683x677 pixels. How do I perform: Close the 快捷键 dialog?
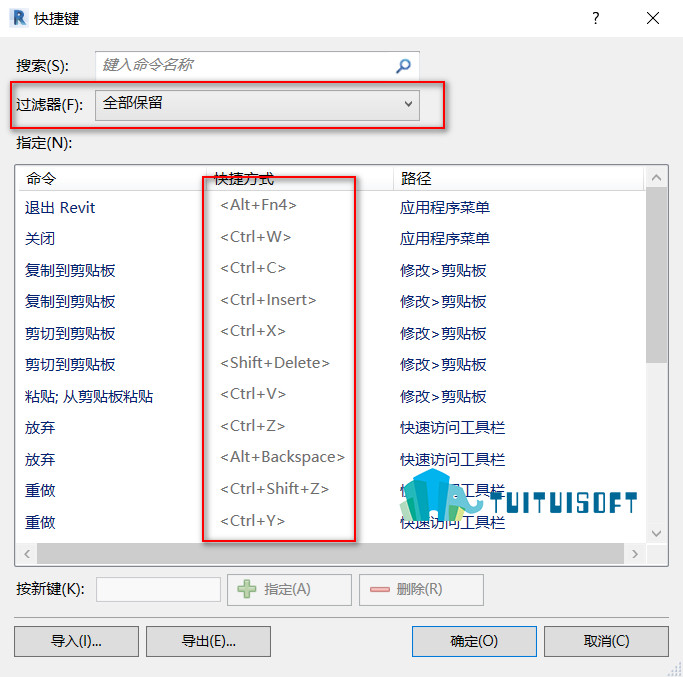click(x=653, y=18)
